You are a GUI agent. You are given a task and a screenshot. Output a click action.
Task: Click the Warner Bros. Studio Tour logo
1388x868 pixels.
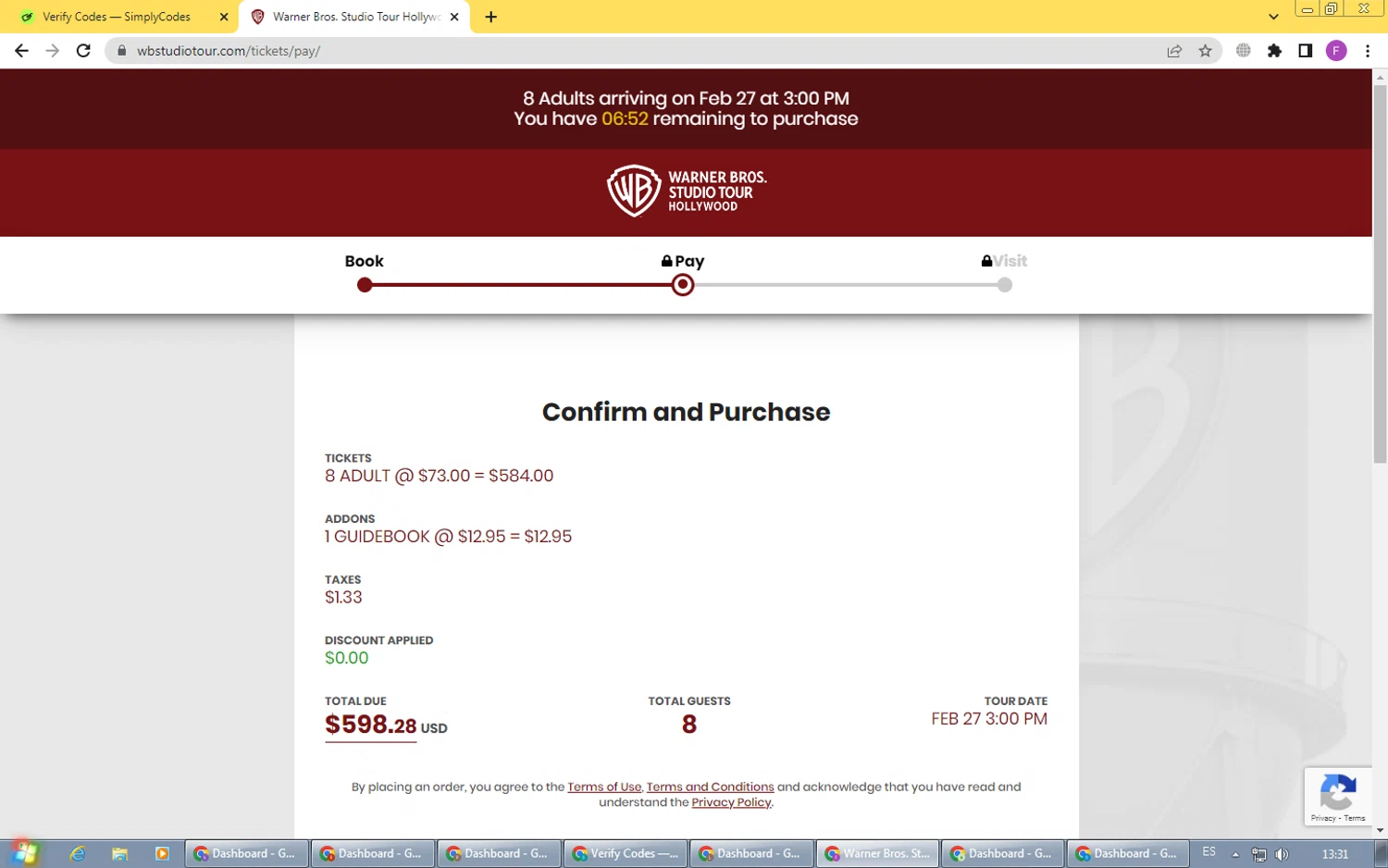pos(687,192)
